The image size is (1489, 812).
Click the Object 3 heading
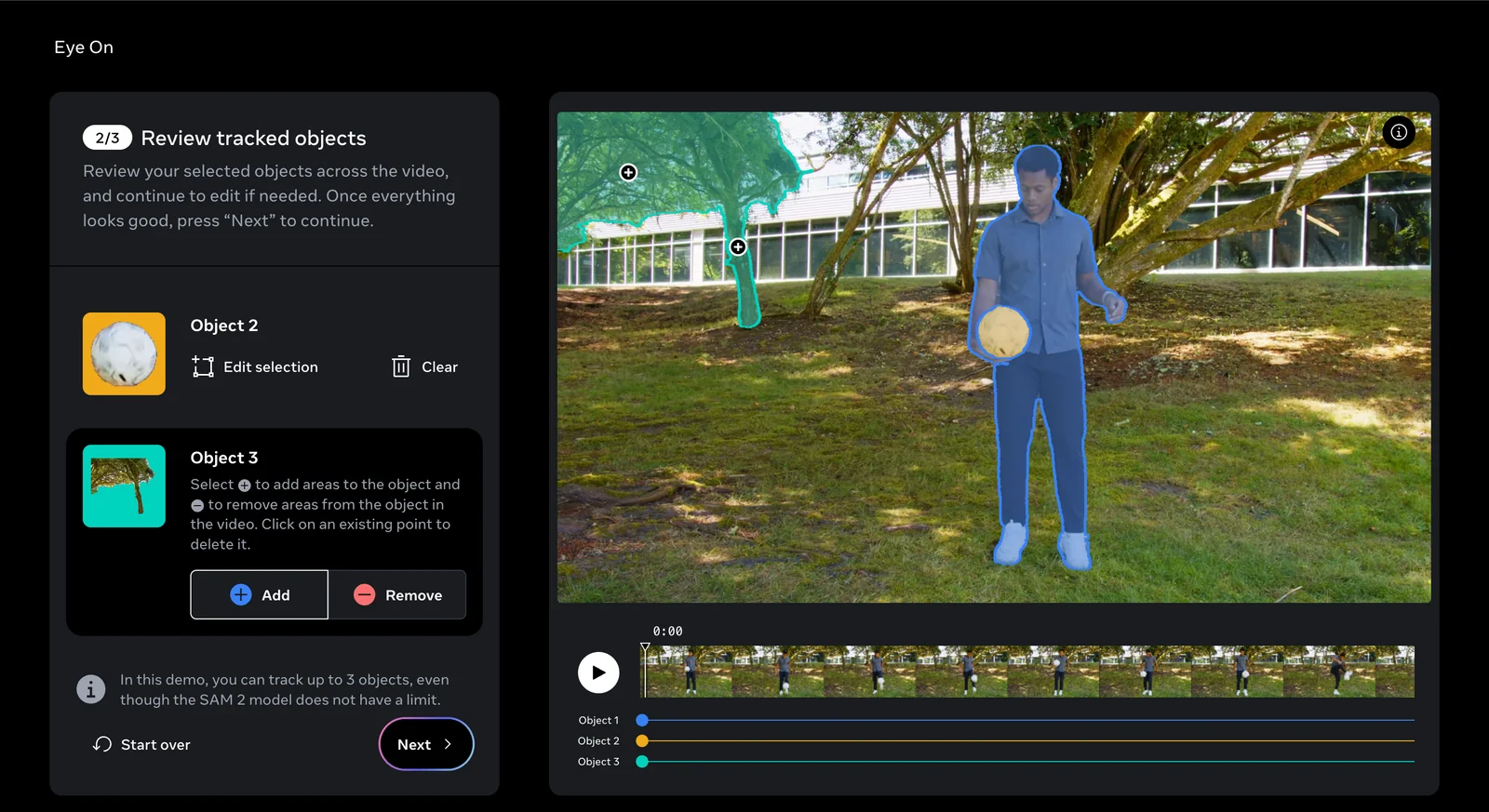[x=224, y=458]
